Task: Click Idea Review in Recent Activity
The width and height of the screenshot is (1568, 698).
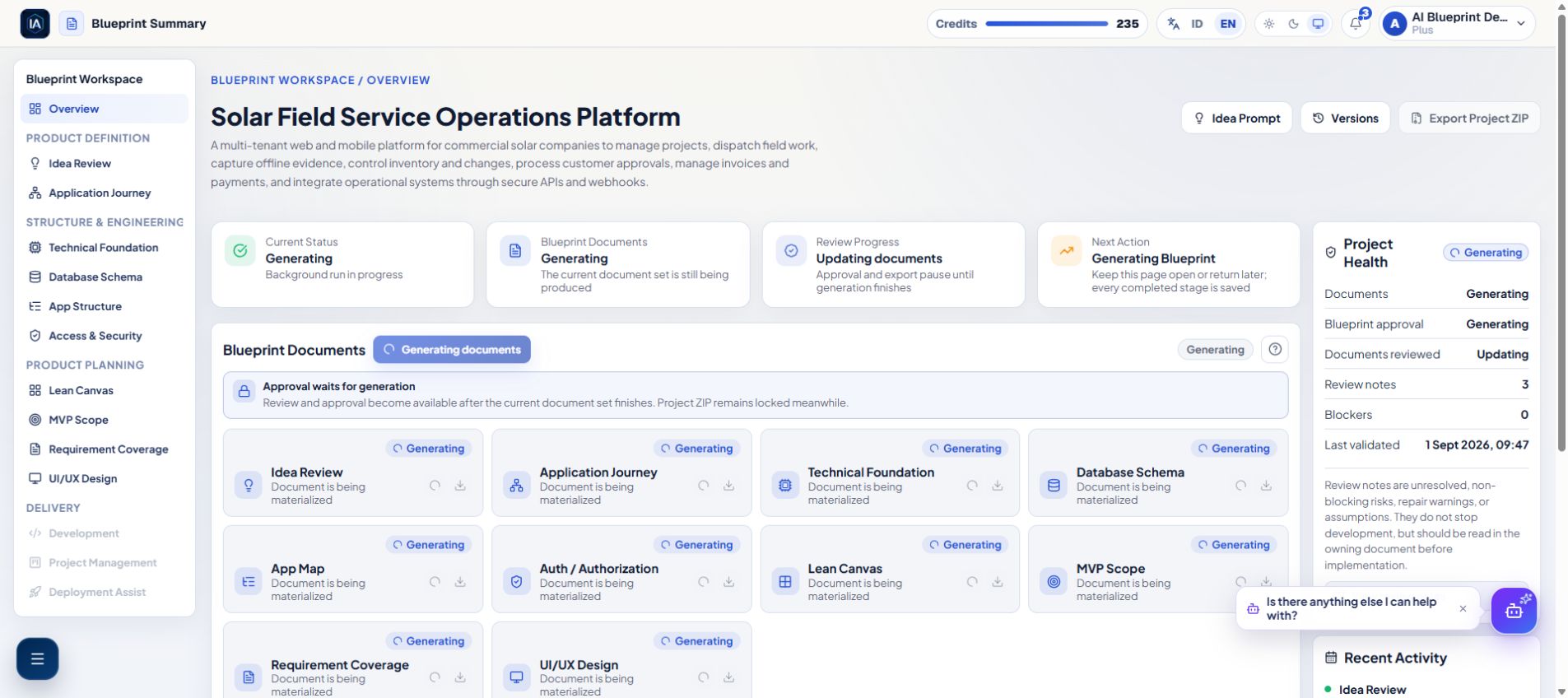Action: click(x=1372, y=690)
